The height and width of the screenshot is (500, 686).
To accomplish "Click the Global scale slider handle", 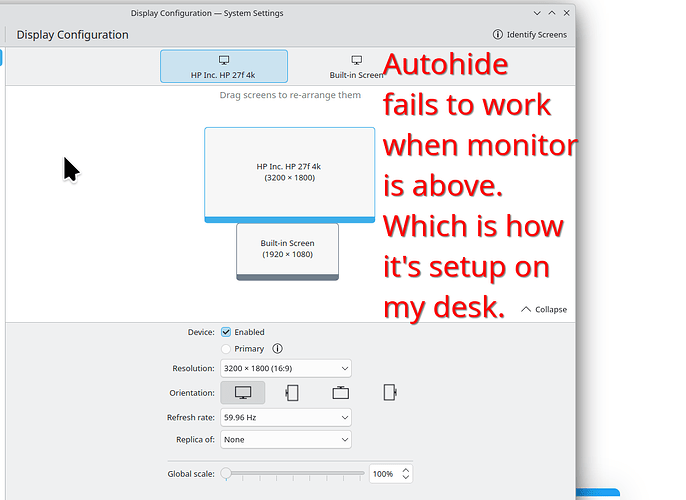I will pos(226,473).
